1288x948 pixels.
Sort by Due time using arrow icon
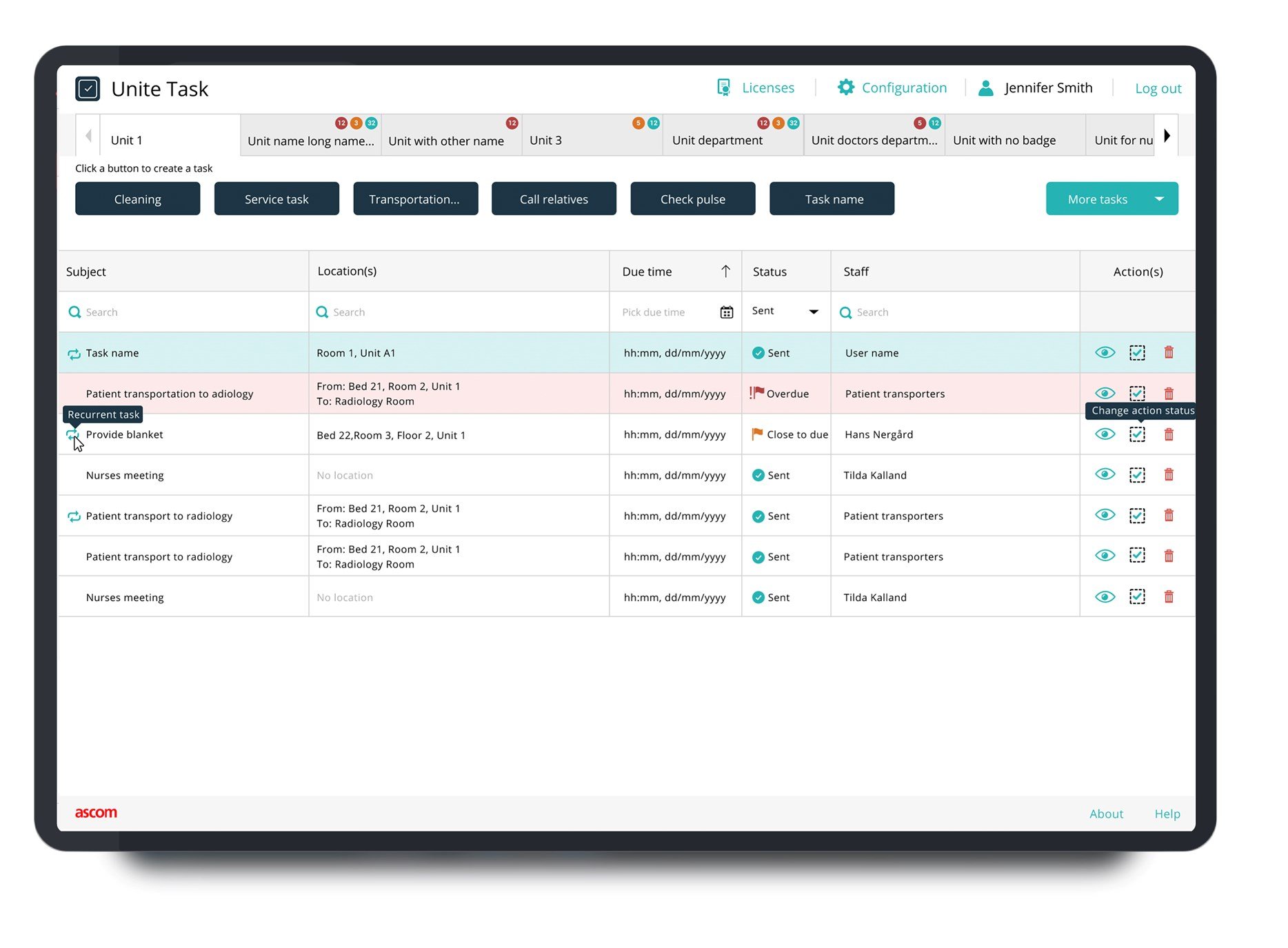pyautogui.click(x=725, y=272)
